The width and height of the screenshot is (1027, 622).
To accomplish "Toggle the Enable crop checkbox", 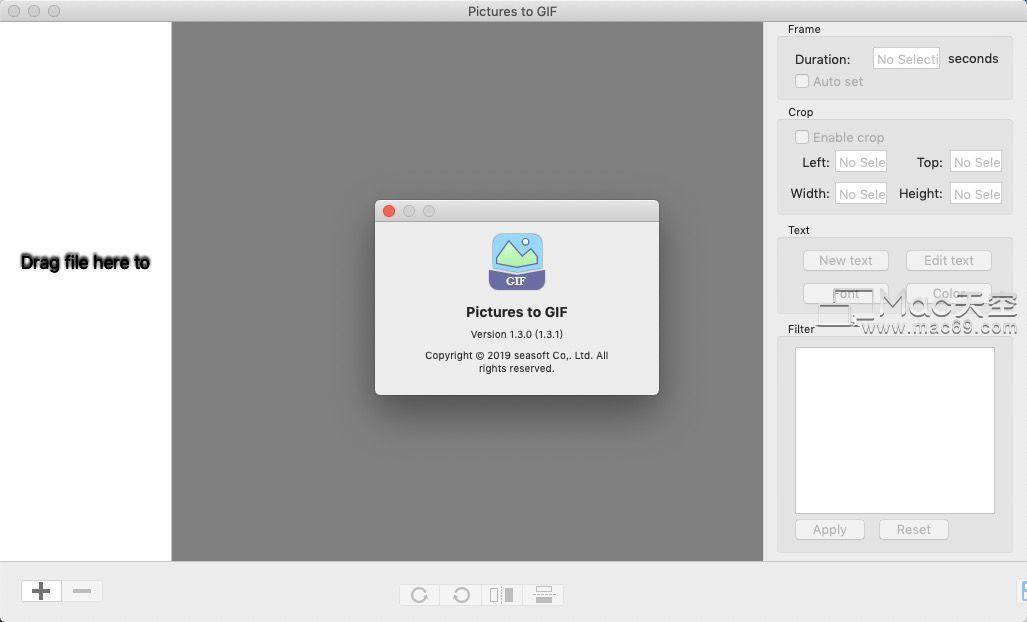I will click(802, 137).
